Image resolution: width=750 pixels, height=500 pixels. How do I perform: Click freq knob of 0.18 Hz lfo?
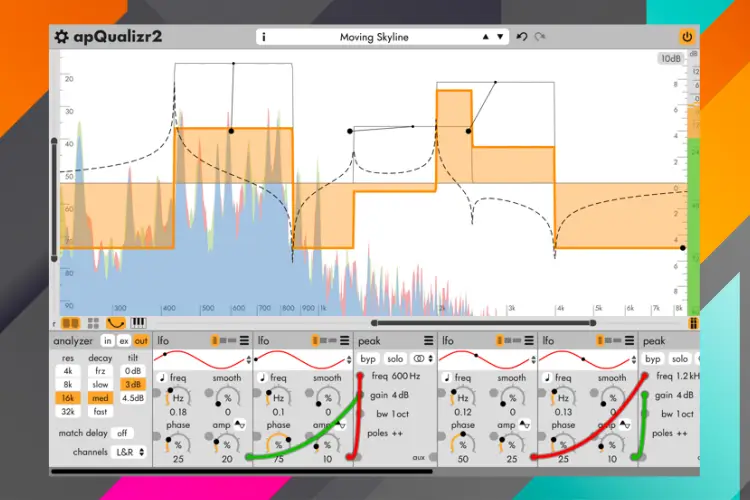point(178,398)
